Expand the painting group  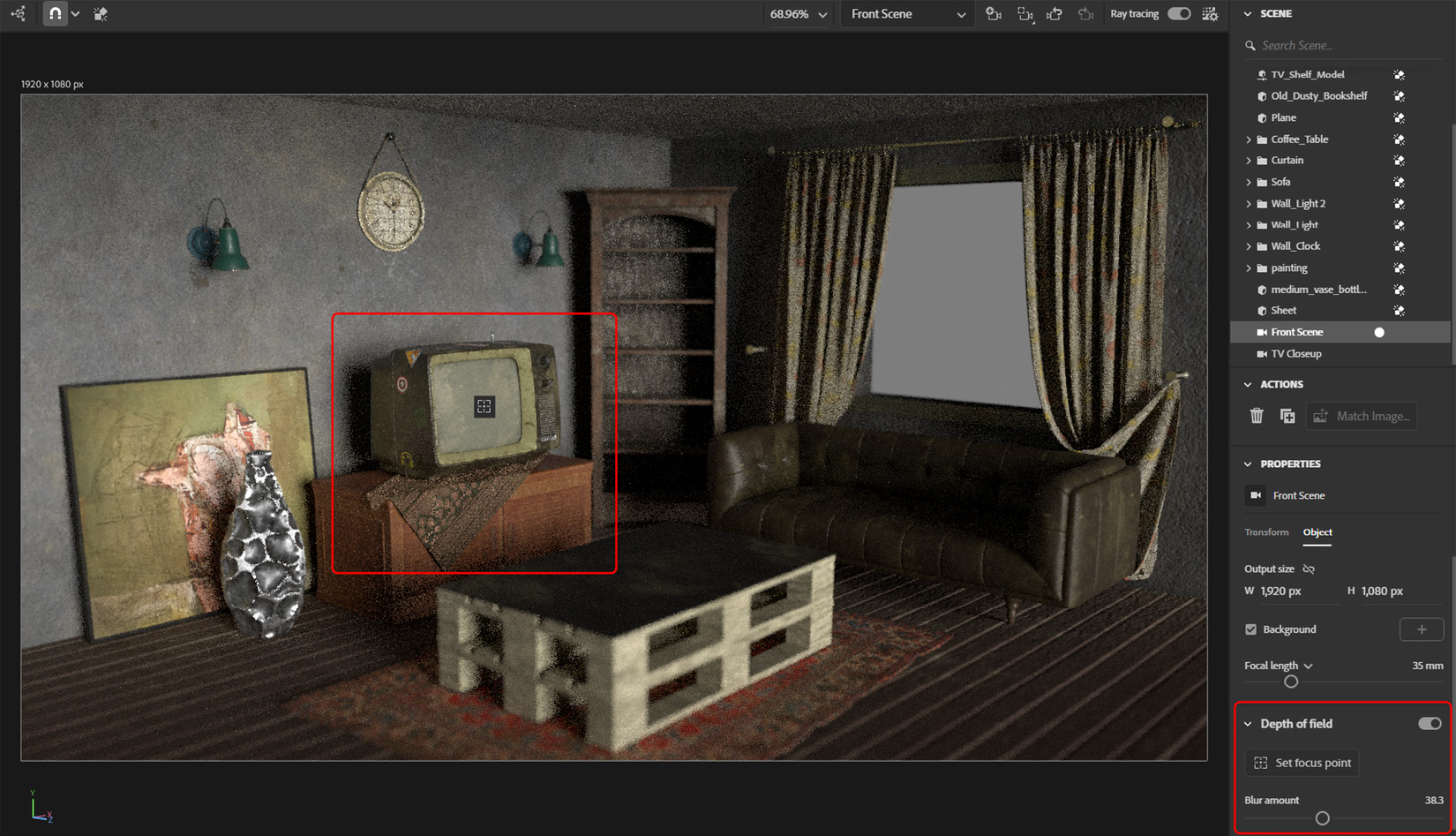pyautogui.click(x=1249, y=268)
